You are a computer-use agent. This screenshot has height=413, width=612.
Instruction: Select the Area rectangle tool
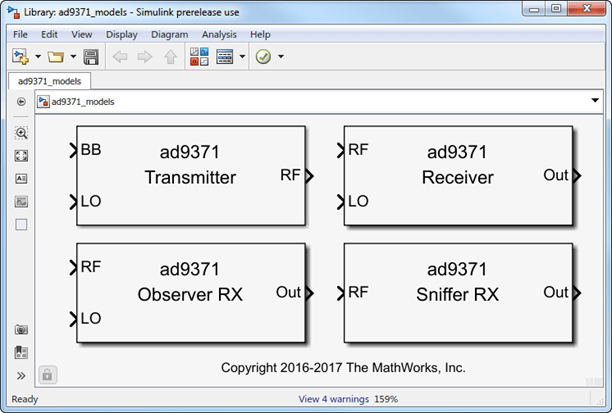point(21,224)
